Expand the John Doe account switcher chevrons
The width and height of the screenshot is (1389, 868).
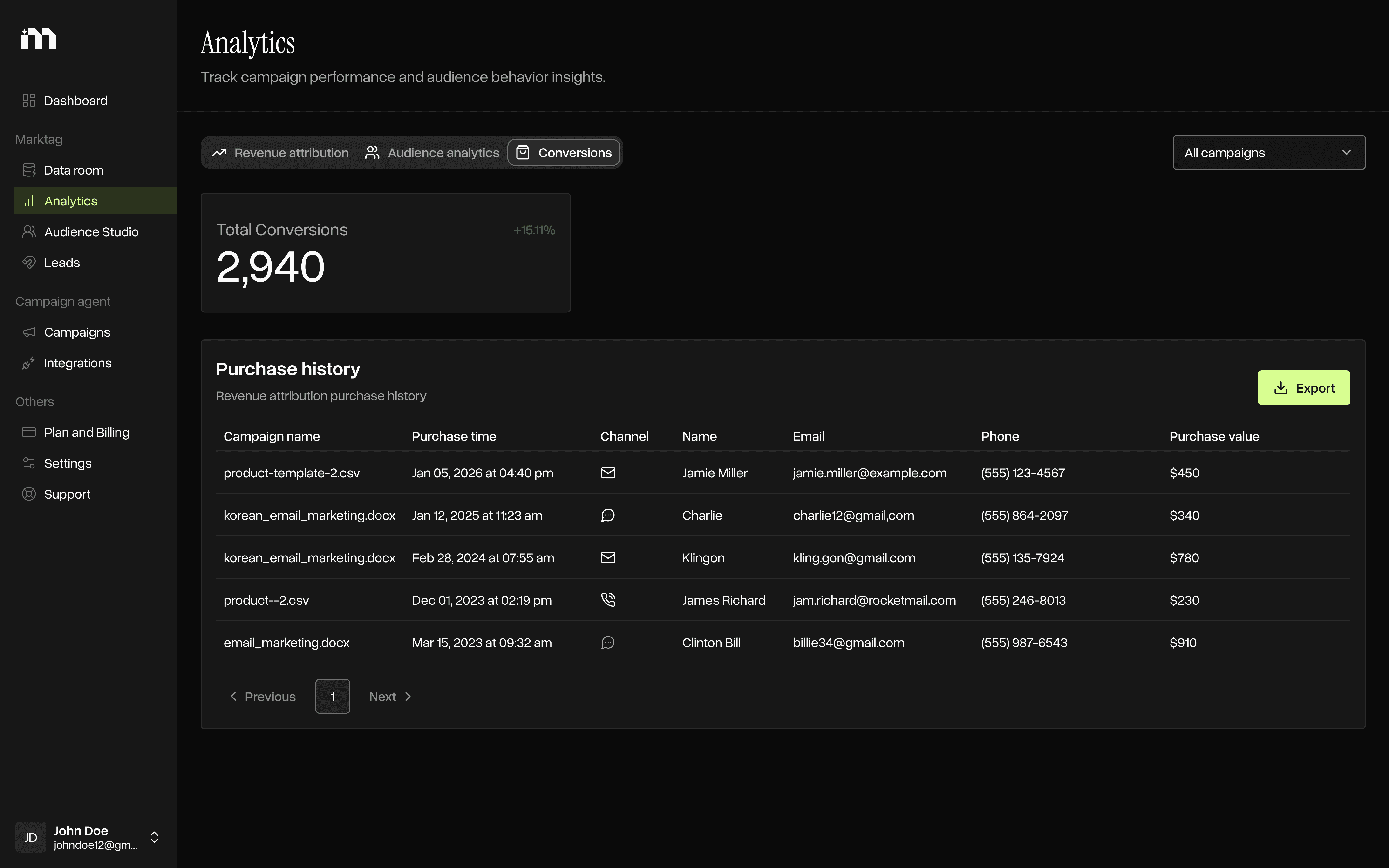[154, 837]
